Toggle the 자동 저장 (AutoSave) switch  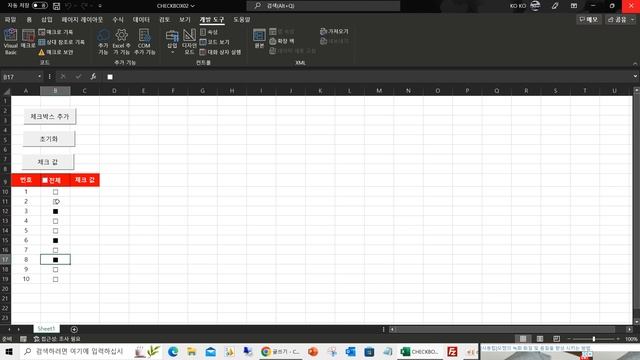click(40, 6)
